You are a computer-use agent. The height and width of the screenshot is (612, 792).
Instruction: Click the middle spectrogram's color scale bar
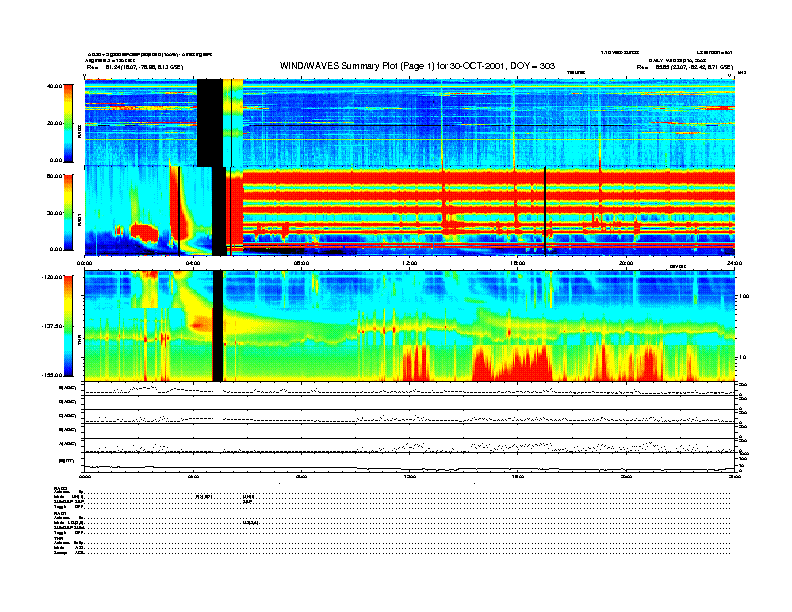68,213
